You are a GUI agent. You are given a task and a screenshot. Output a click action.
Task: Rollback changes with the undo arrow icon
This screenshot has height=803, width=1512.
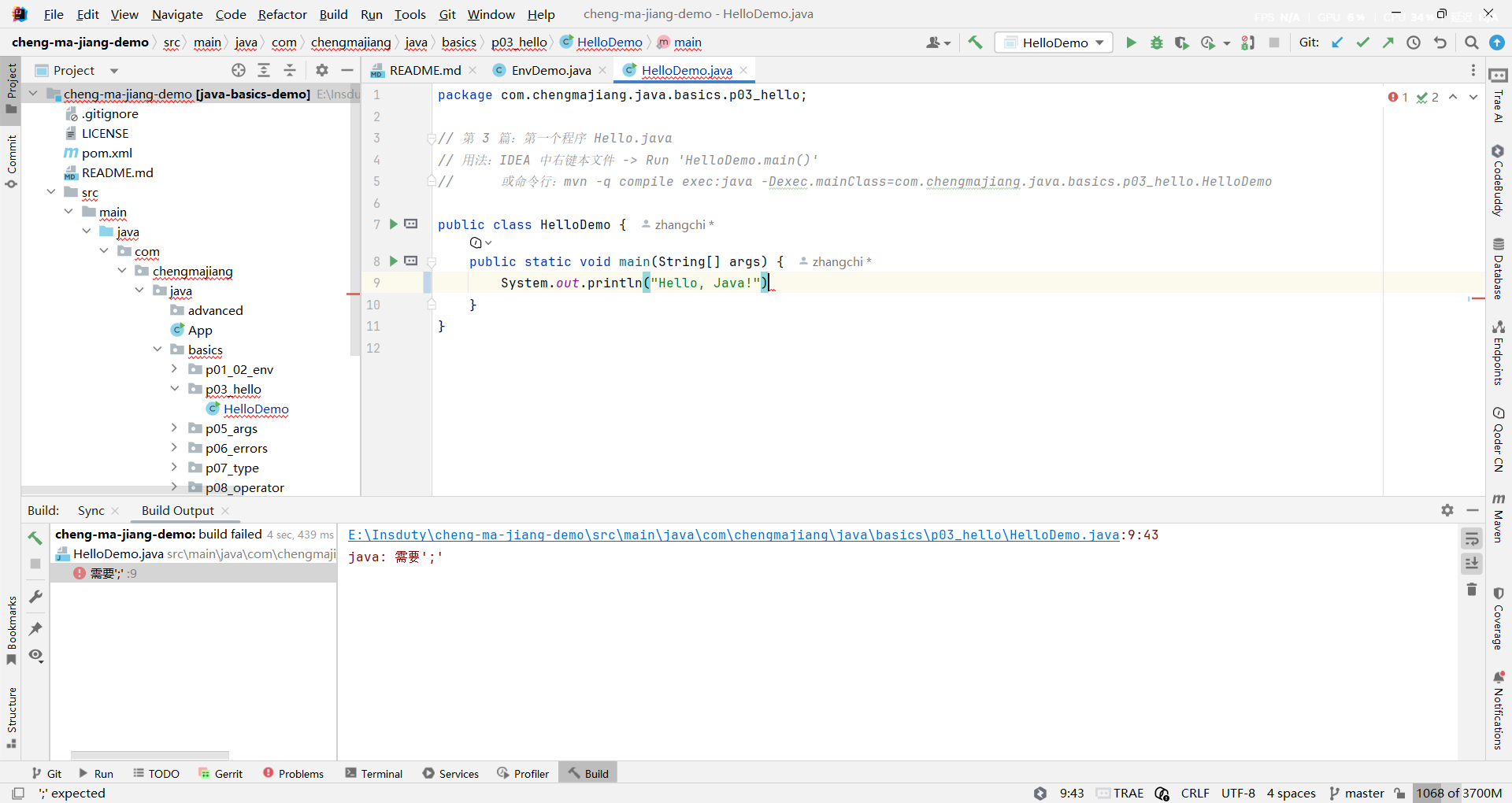(x=1440, y=43)
